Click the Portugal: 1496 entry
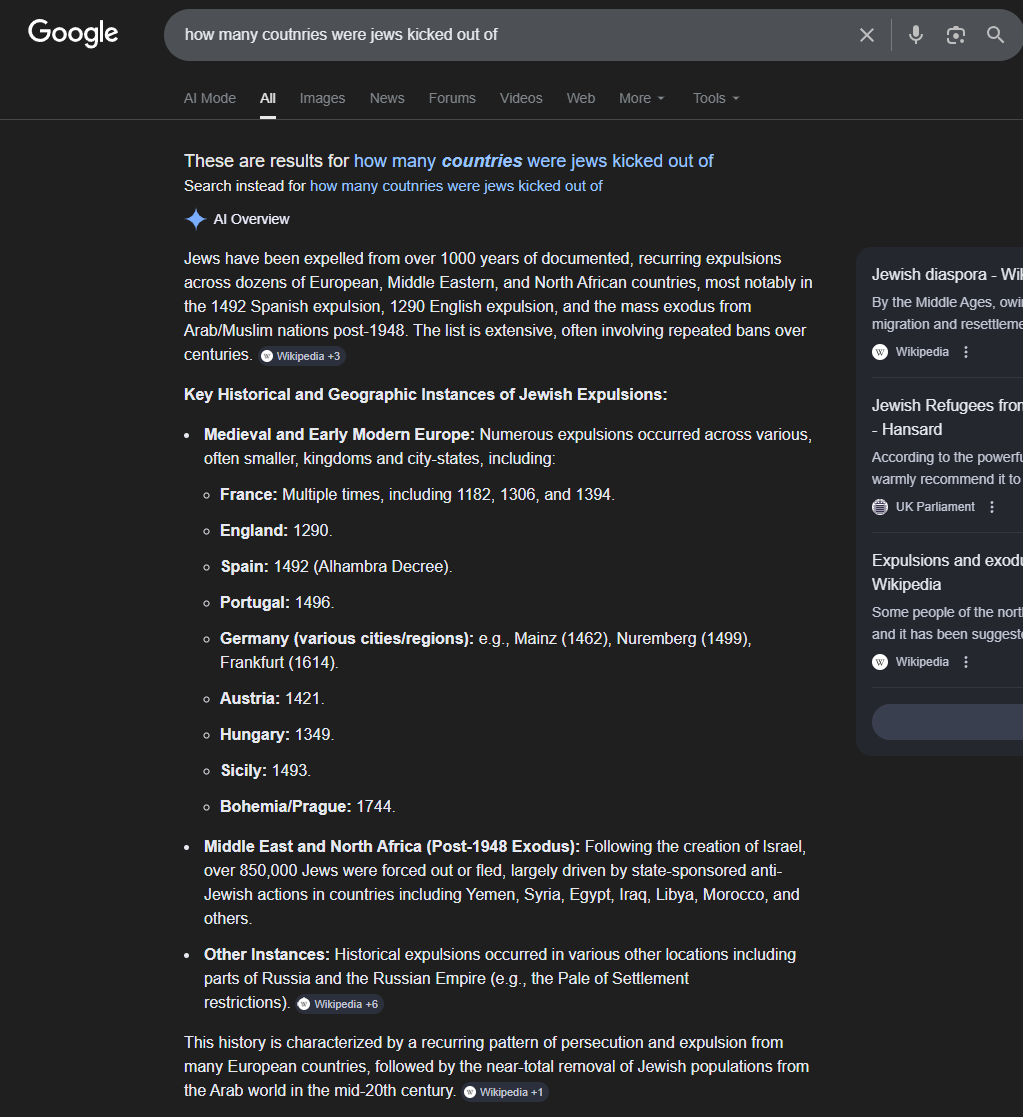The width and height of the screenshot is (1023, 1117). [276, 603]
